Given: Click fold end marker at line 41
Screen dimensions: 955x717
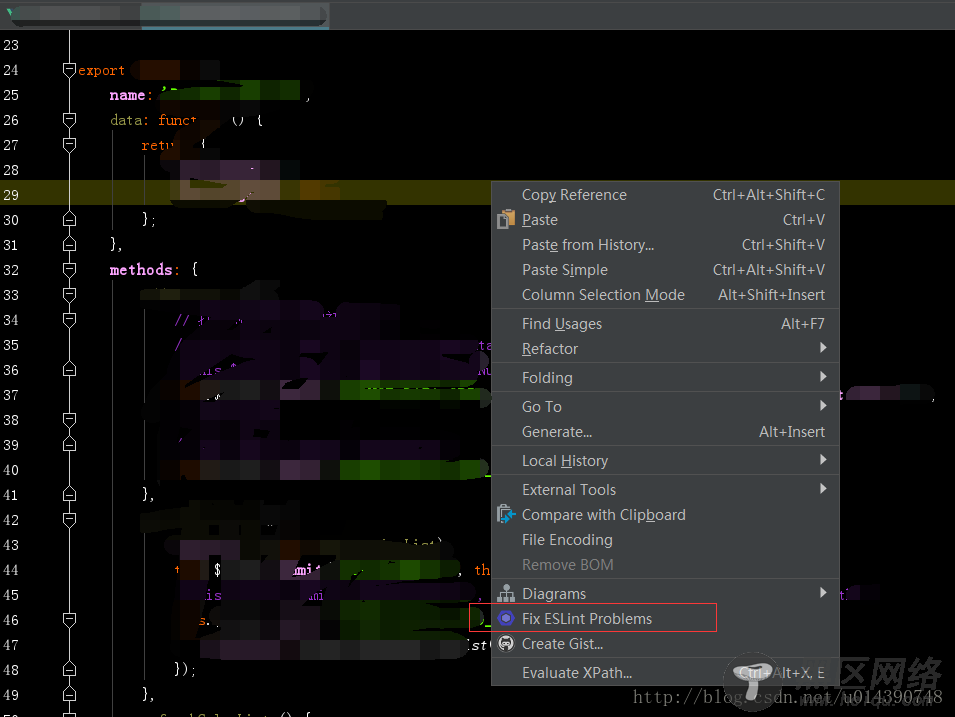Looking at the screenshot, I should click(x=69, y=494).
